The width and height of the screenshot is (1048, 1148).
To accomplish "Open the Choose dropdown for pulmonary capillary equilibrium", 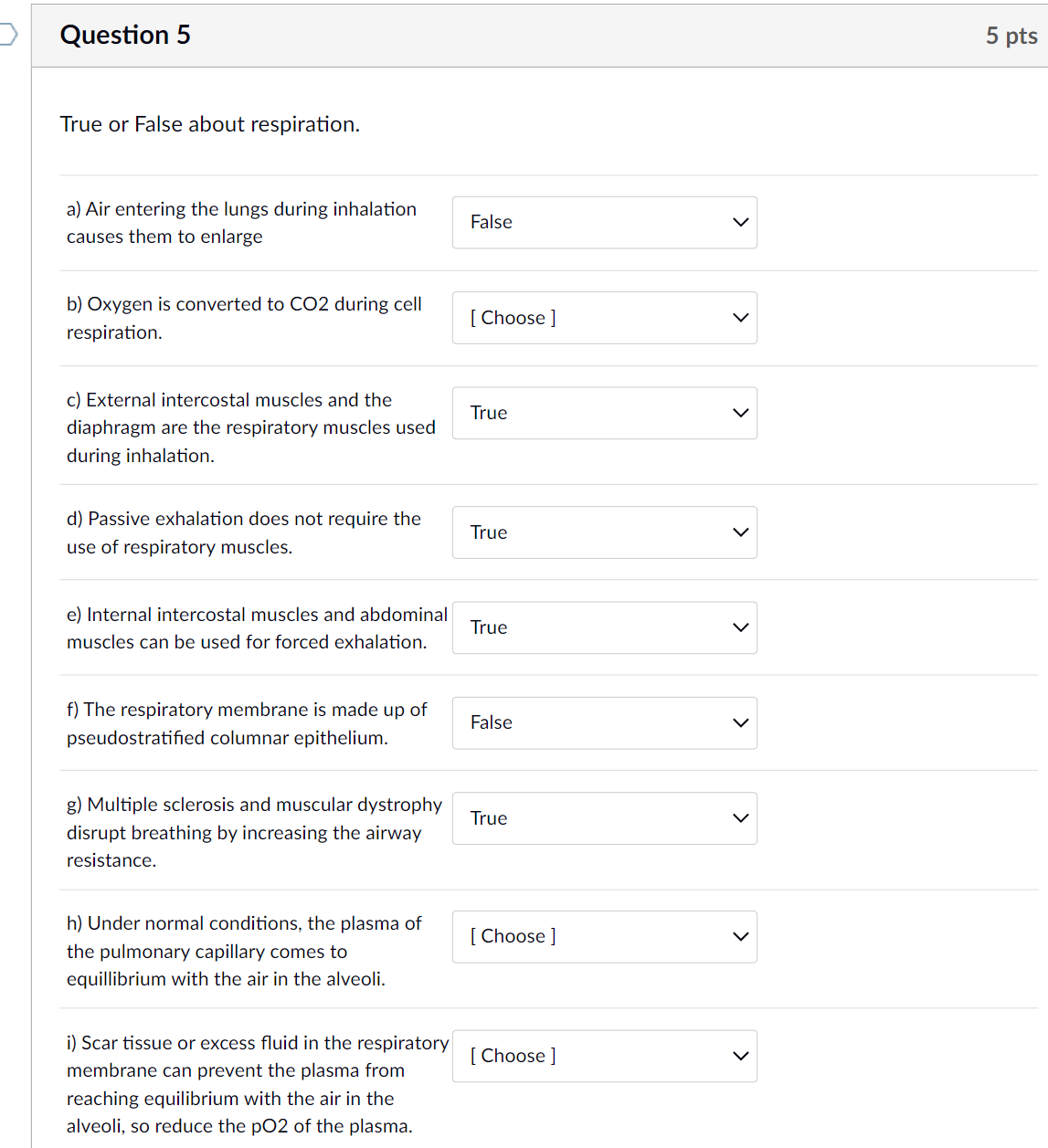I will (604, 936).
